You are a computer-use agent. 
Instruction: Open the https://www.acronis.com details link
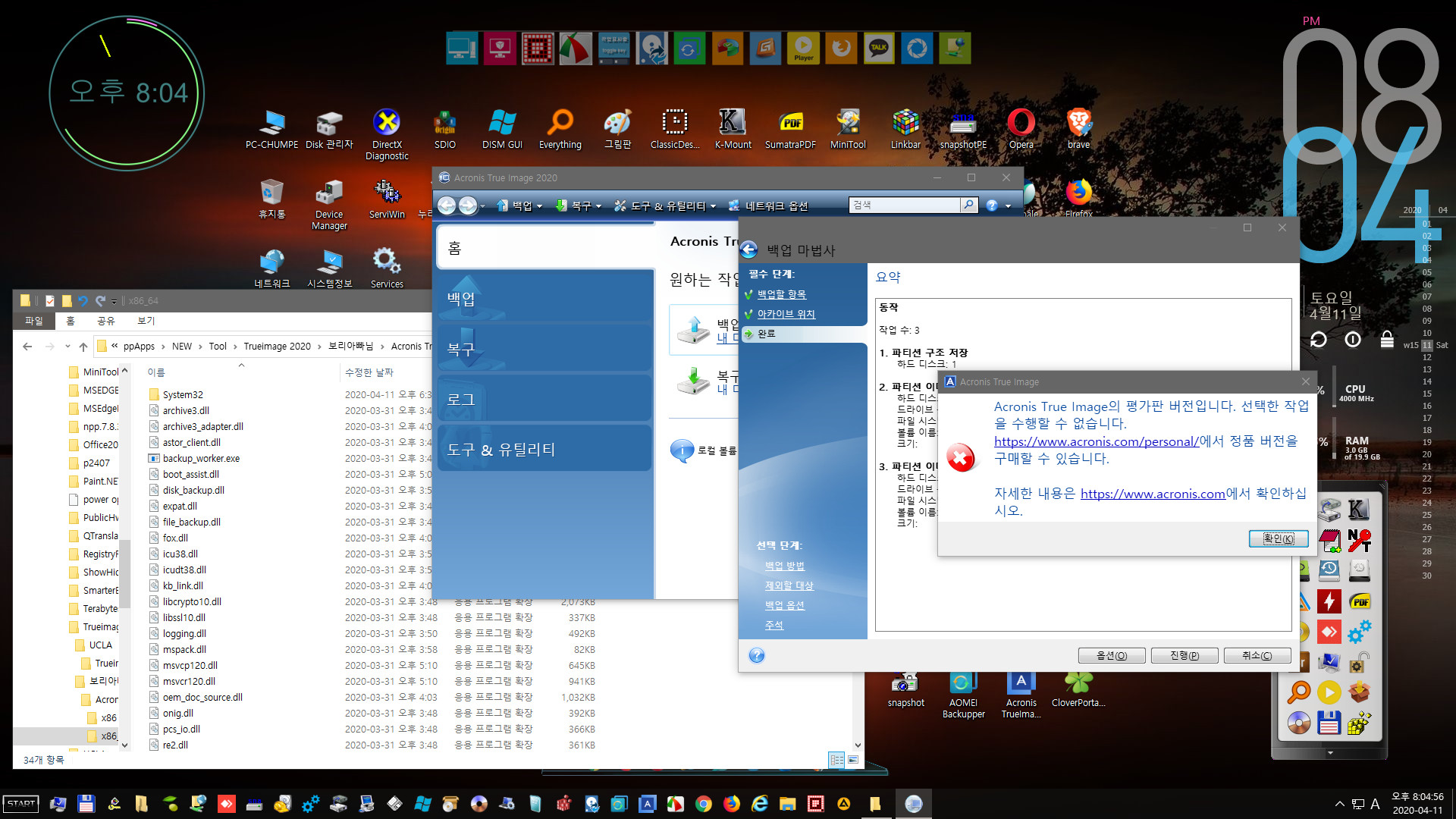[x=1153, y=494]
